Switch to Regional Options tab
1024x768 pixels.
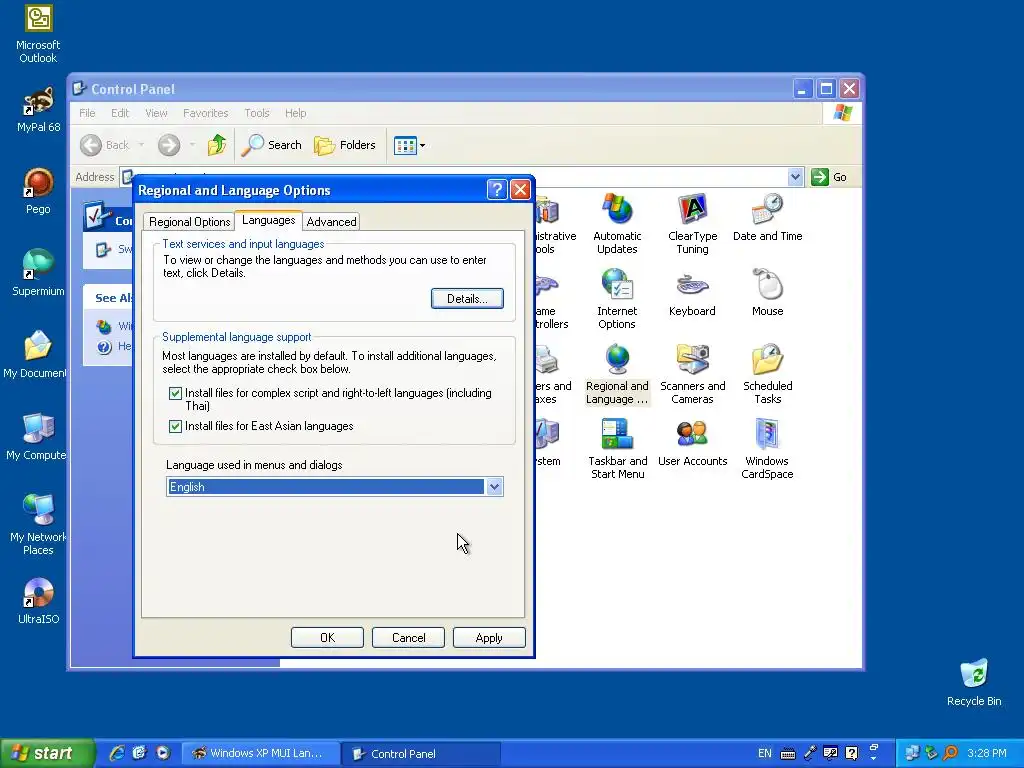[x=189, y=221]
